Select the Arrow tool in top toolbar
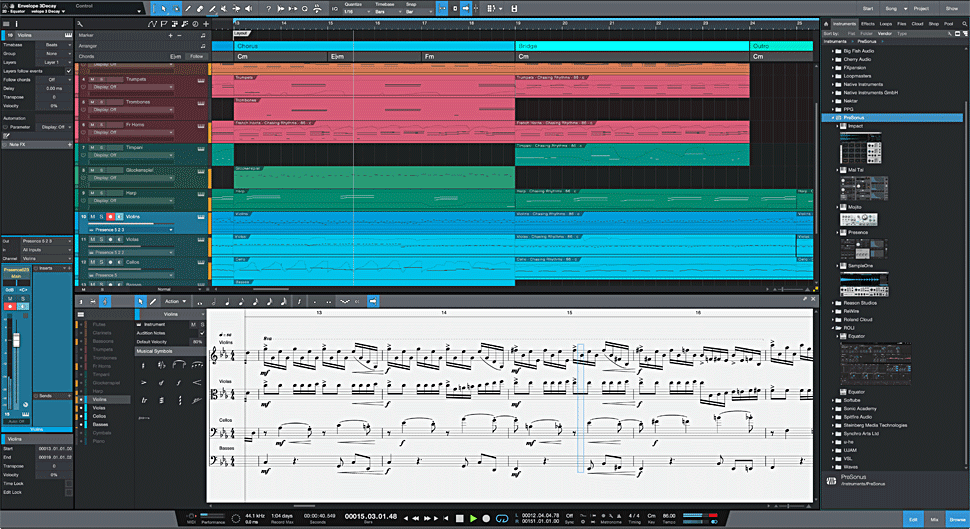Image resolution: width=970 pixels, height=529 pixels. coord(164,9)
